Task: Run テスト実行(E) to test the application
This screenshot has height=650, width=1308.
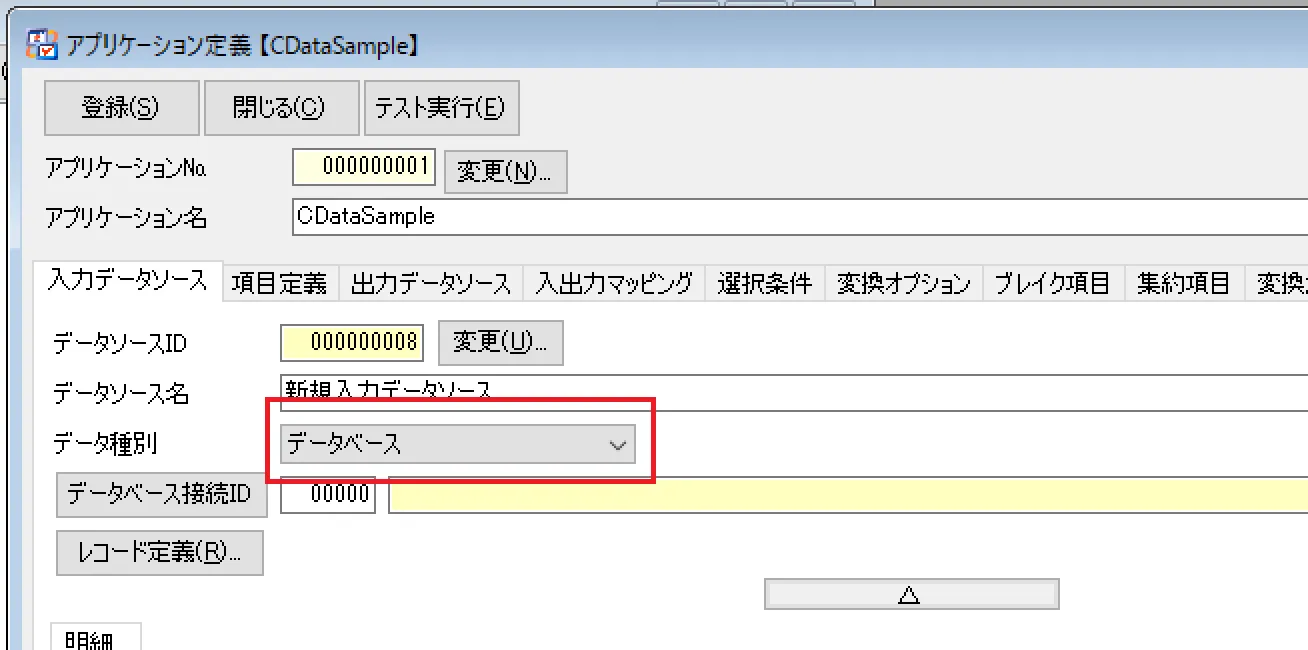Action: click(442, 107)
